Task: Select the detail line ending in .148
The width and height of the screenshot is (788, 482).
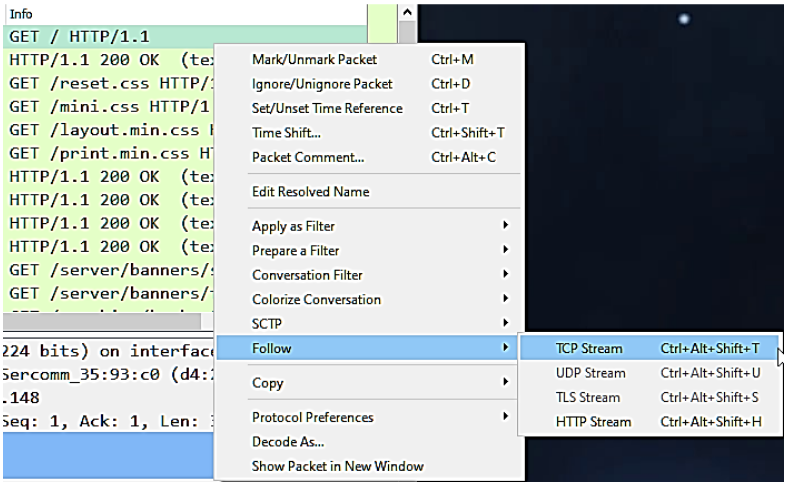Action: (x=108, y=398)
